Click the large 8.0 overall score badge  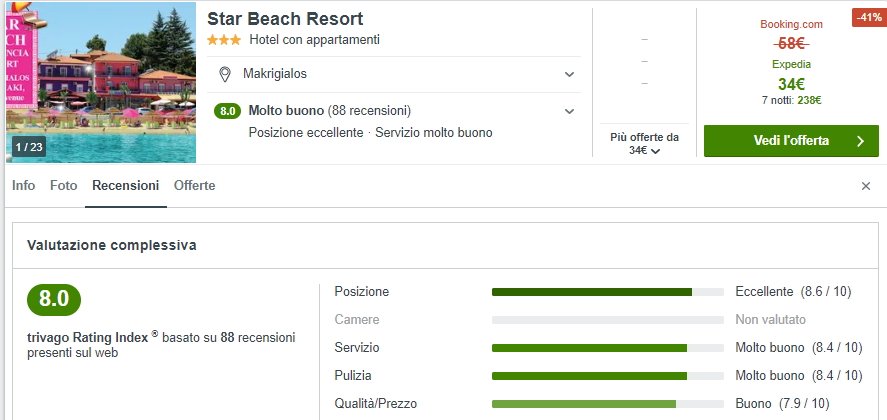coord(54,299)
